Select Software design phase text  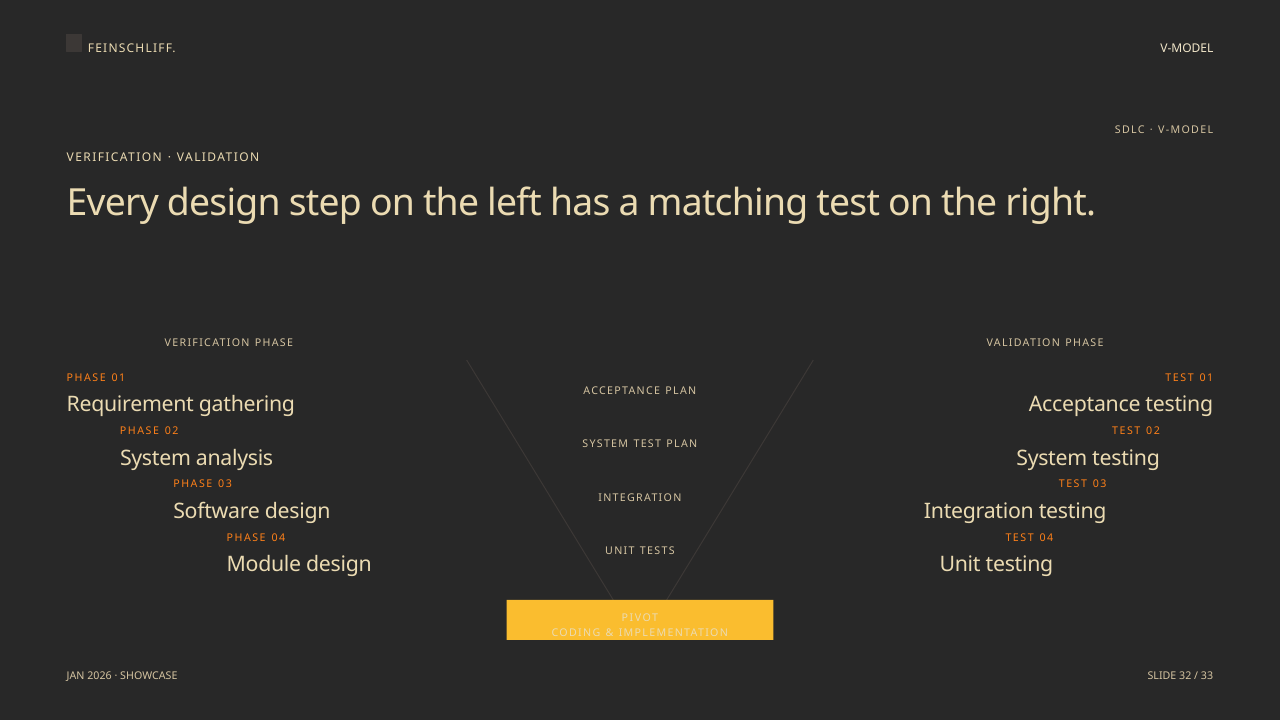(251, 511)
